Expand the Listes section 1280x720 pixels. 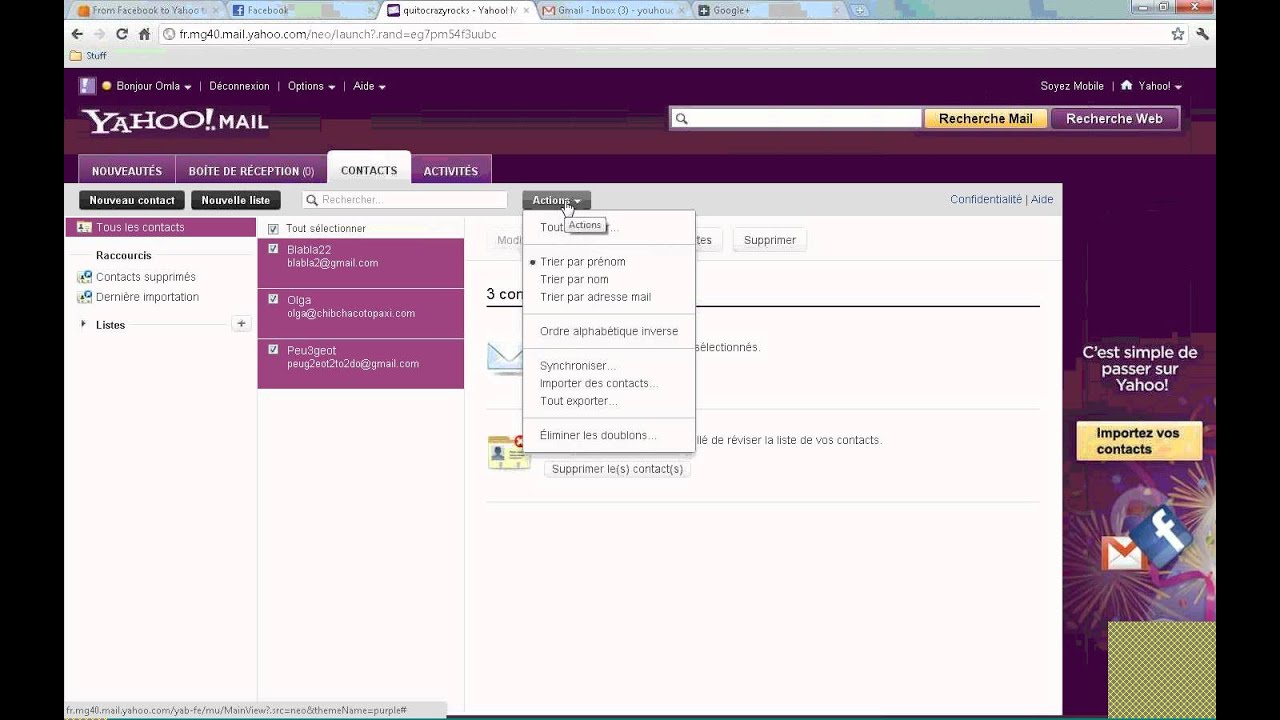(83, 324)
